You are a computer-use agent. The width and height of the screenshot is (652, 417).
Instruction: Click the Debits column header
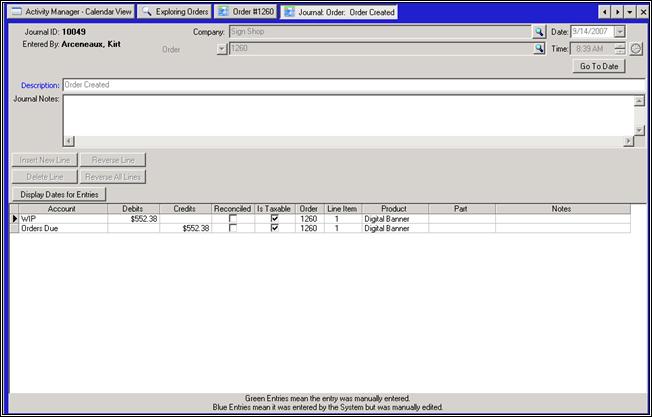point(133,209)
